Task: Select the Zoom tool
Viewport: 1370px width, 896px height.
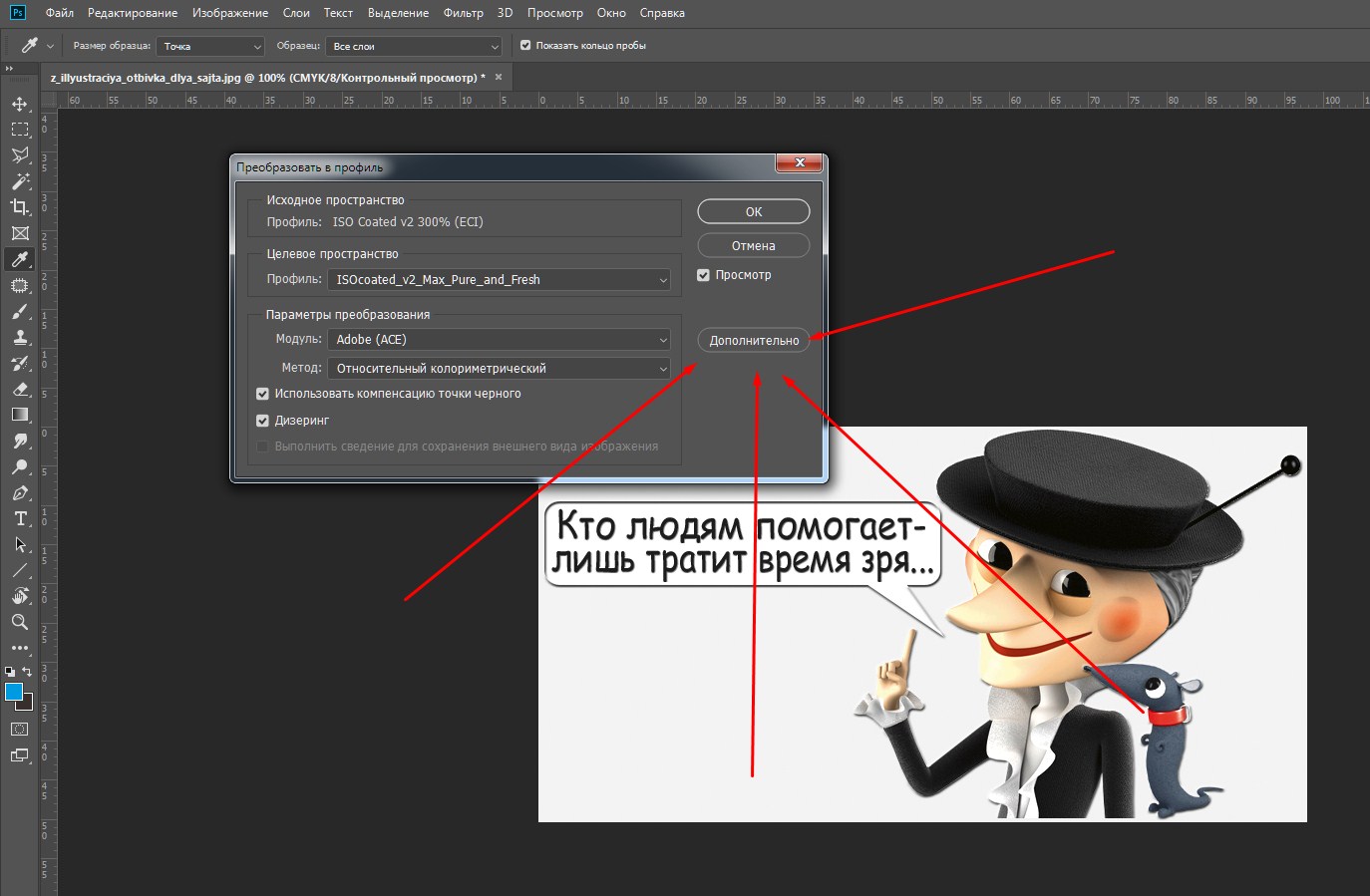Action: click(x=20, y=622)
